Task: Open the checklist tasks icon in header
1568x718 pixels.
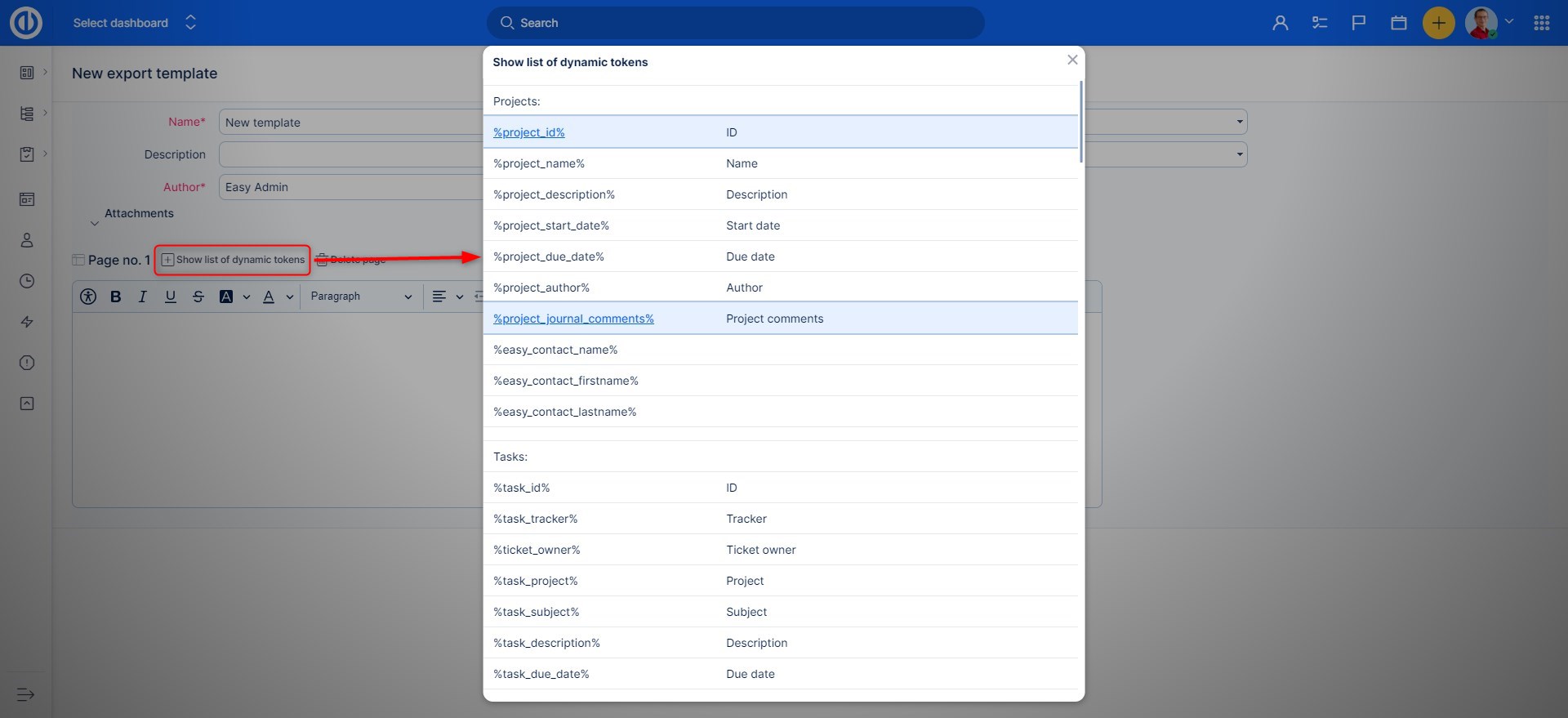Action: [1320, 23]
